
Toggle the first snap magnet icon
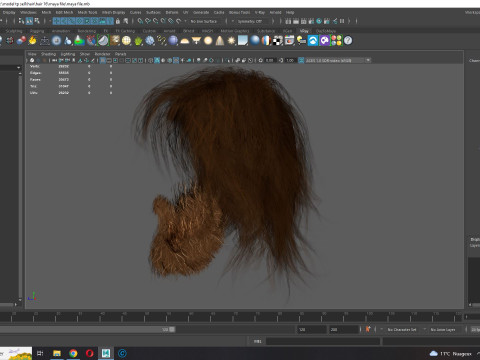tap(140, 21)
